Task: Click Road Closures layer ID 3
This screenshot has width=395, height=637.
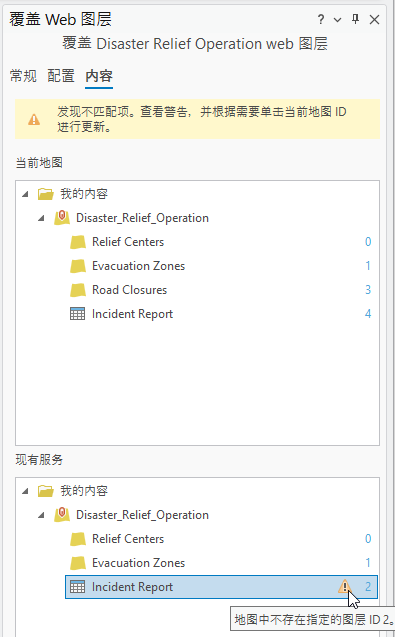Action: click(x=368, y=290)
